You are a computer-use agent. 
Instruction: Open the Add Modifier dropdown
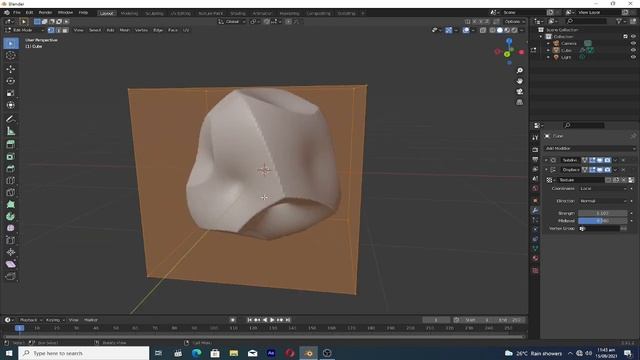590,149
